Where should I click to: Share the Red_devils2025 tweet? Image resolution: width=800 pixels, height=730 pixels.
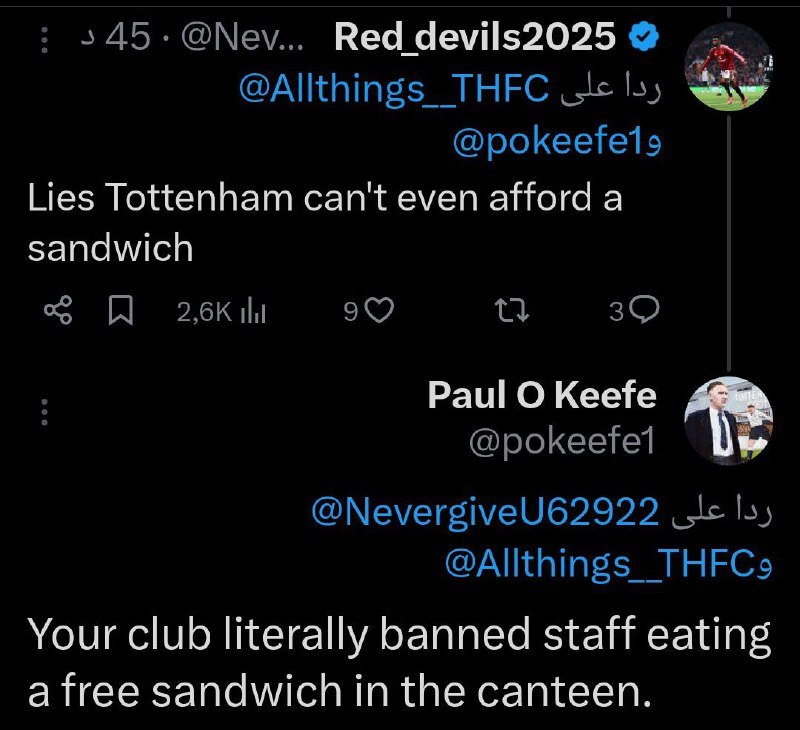58,312
